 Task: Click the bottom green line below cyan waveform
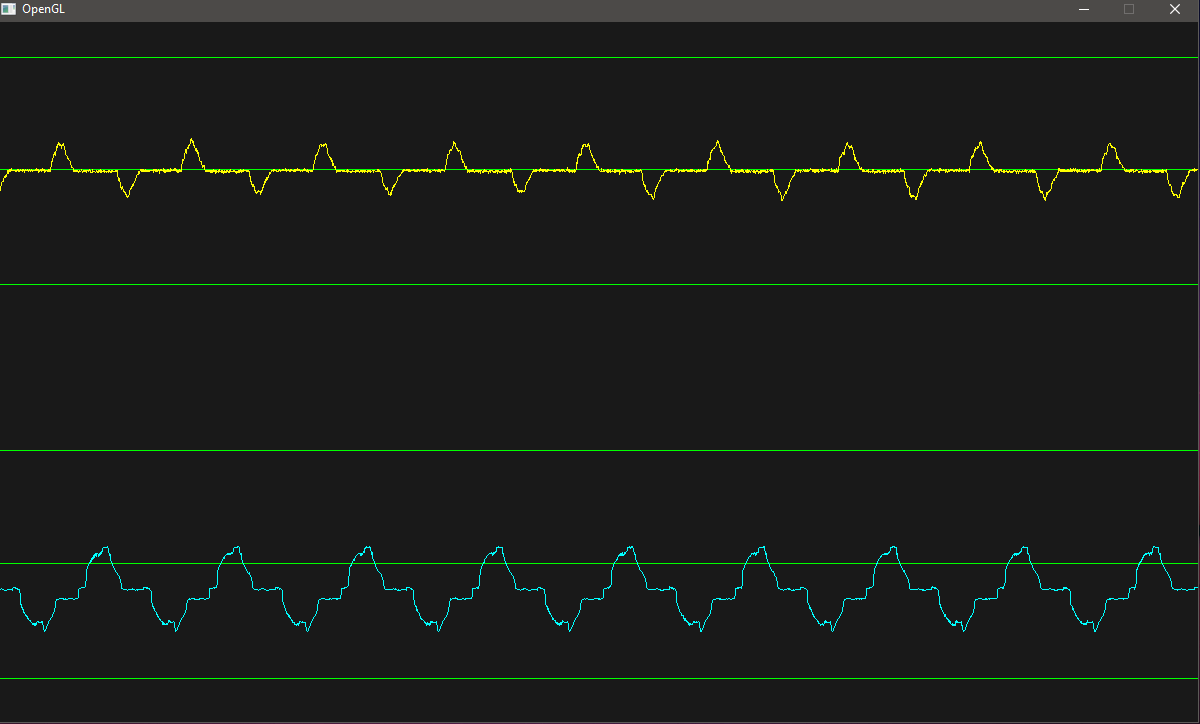tap(600, 679)
